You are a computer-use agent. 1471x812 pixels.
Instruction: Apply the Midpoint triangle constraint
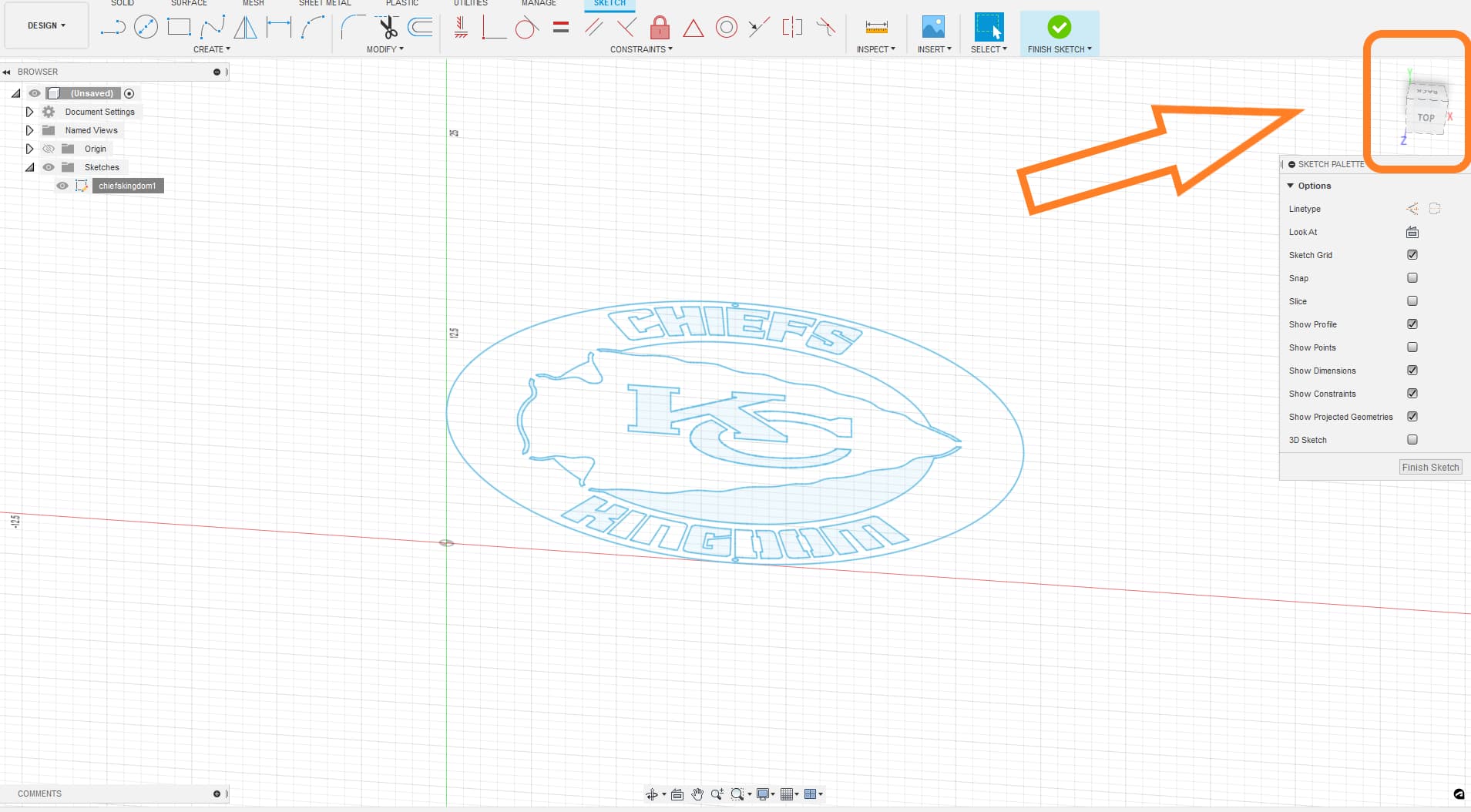tap(694, 29)
